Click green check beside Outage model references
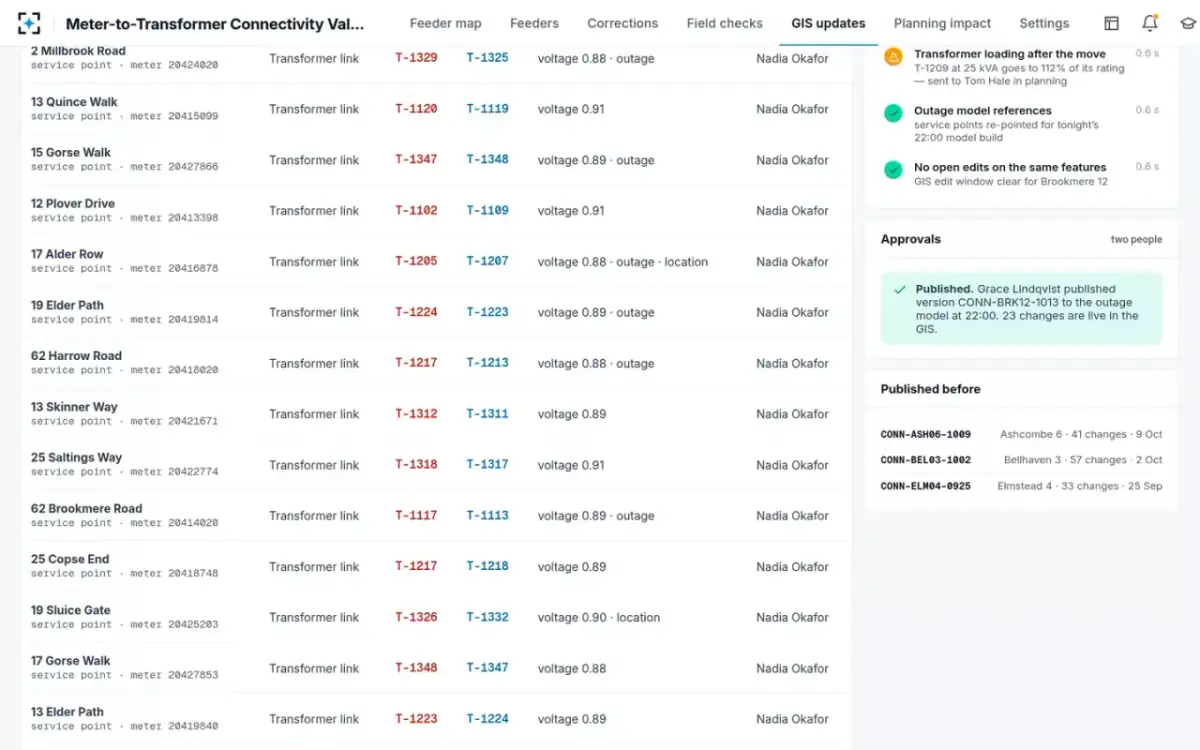This screenshot has width=1200, height=750. [x=893, y=114]
